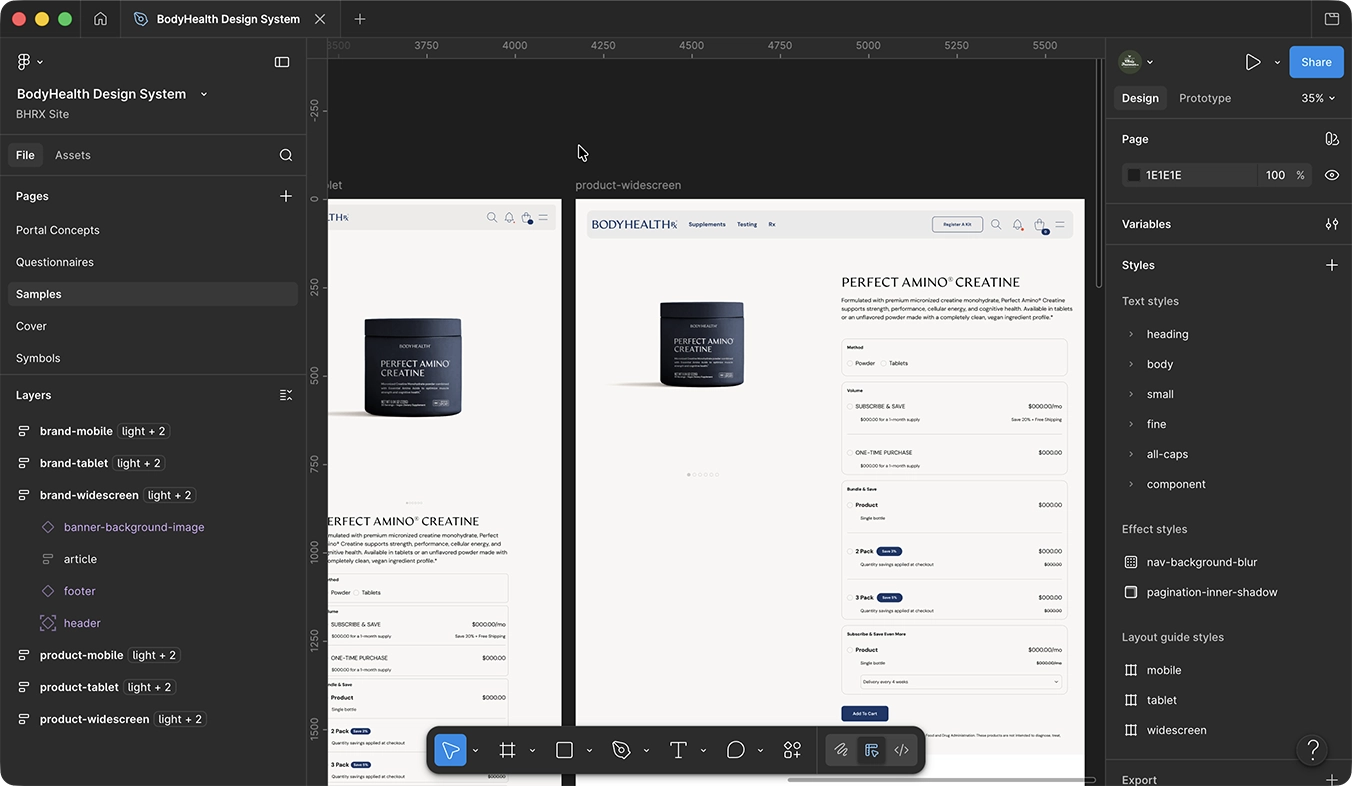Open the zoom level 35% dropdown
Screen dimensions: 1352x786
tap(1319, 98)
